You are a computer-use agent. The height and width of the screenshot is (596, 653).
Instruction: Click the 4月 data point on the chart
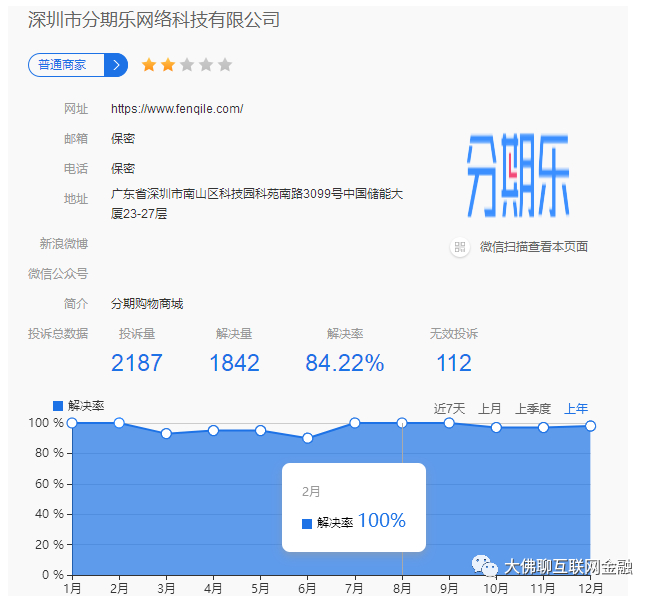point(213,430)
